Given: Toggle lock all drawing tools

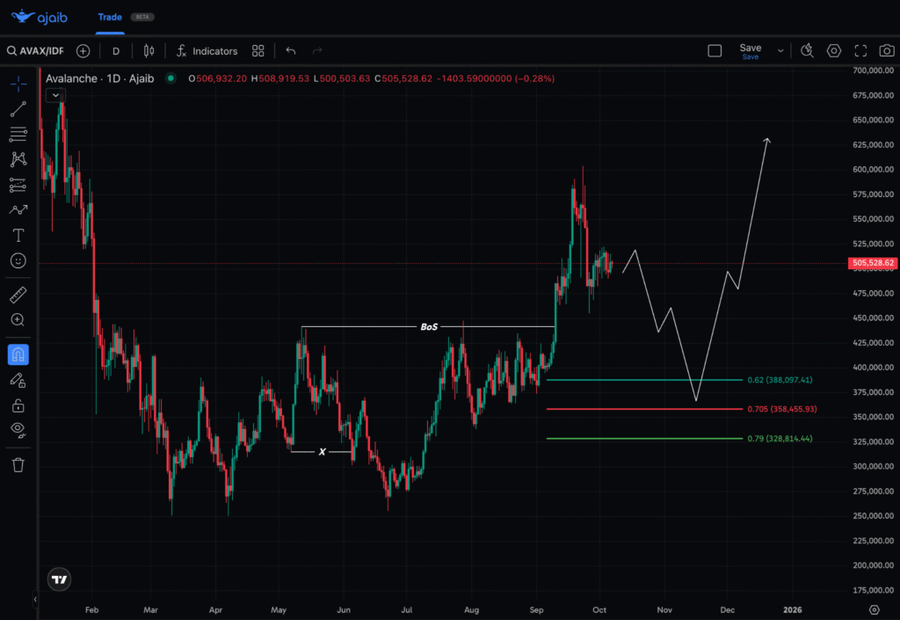Looking at the screenshot, I should [x=18, y=405].
